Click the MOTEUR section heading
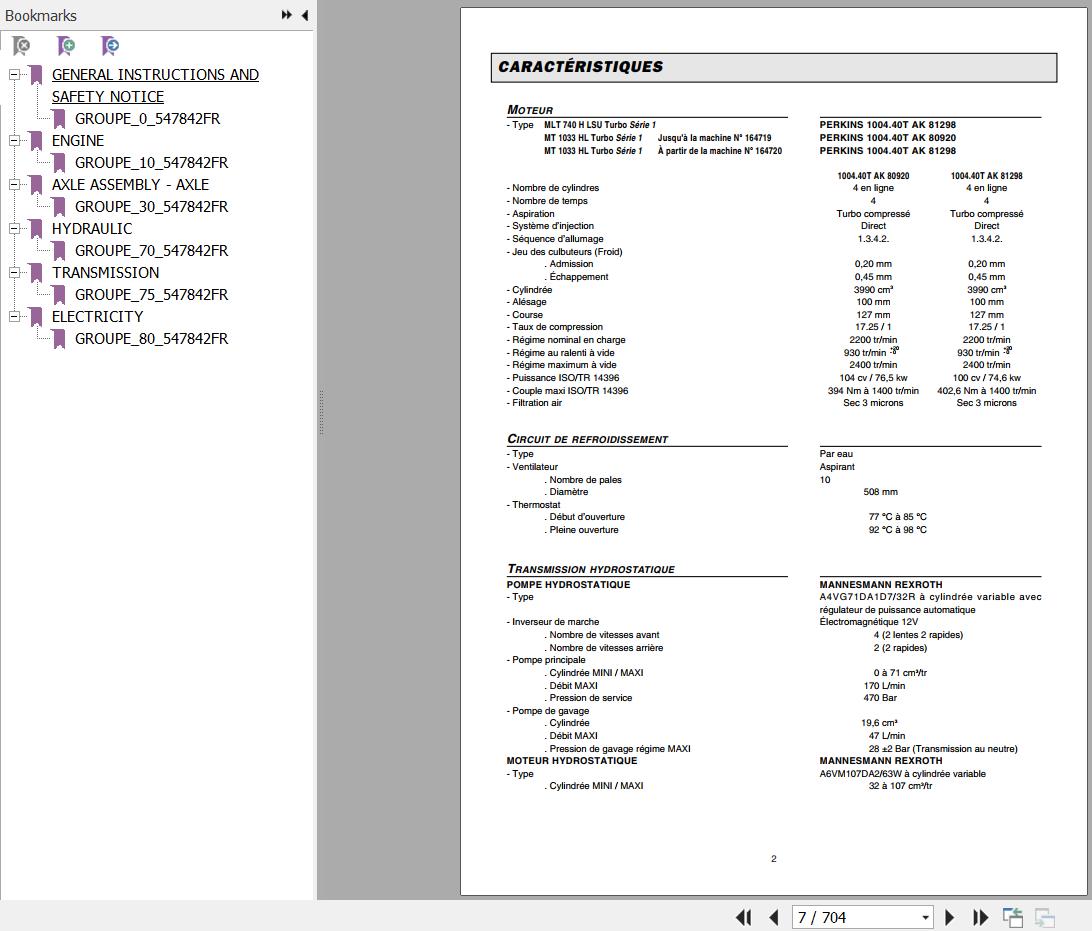The height and width of the screenshot is (931, 1092). pyautogui.click(x=530, y=110)
